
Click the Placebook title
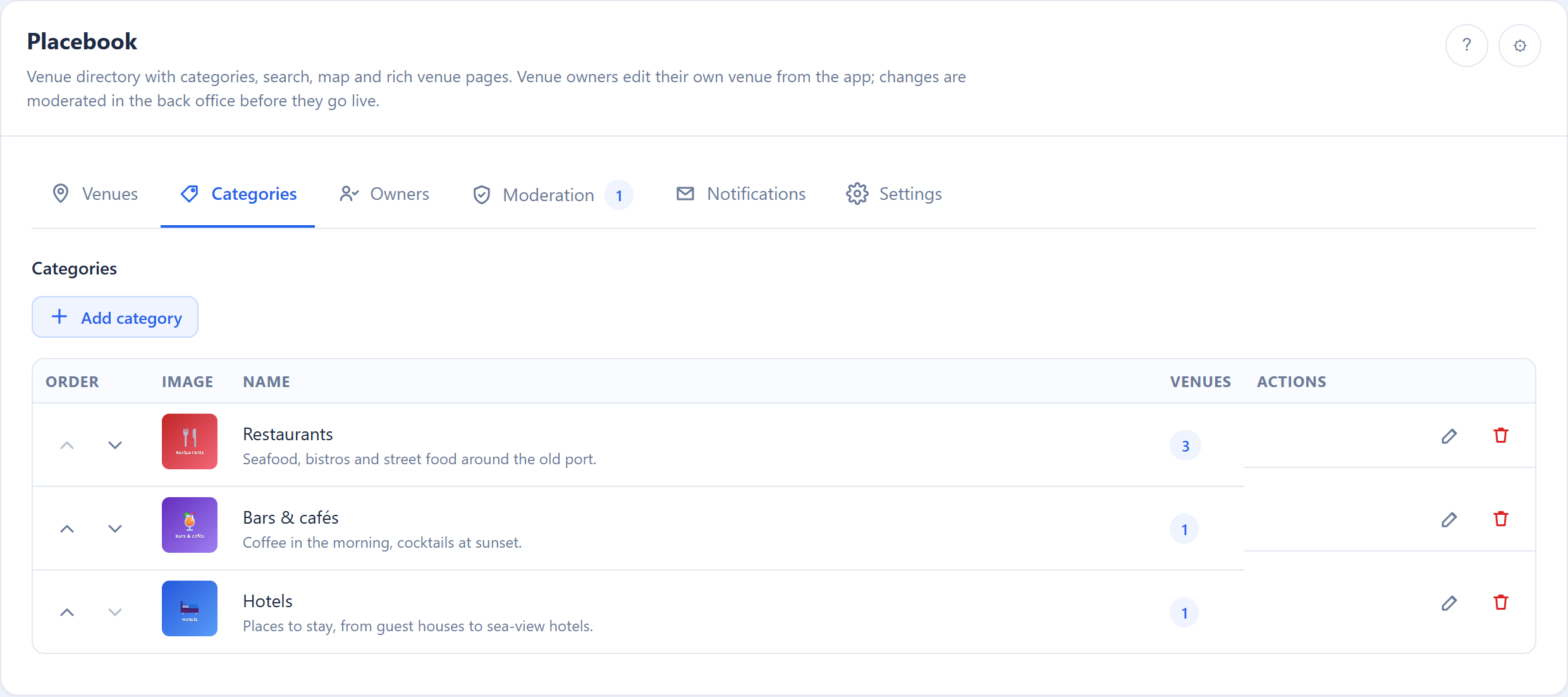coord(82,42)
